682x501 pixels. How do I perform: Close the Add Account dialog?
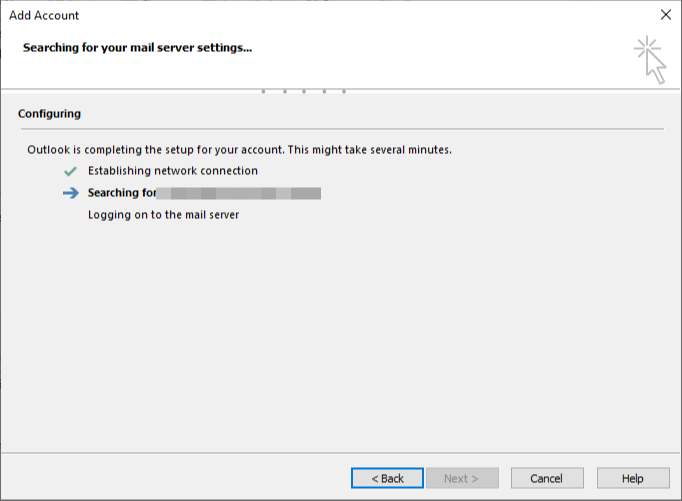pyautogui.click(x=665, y=15)
